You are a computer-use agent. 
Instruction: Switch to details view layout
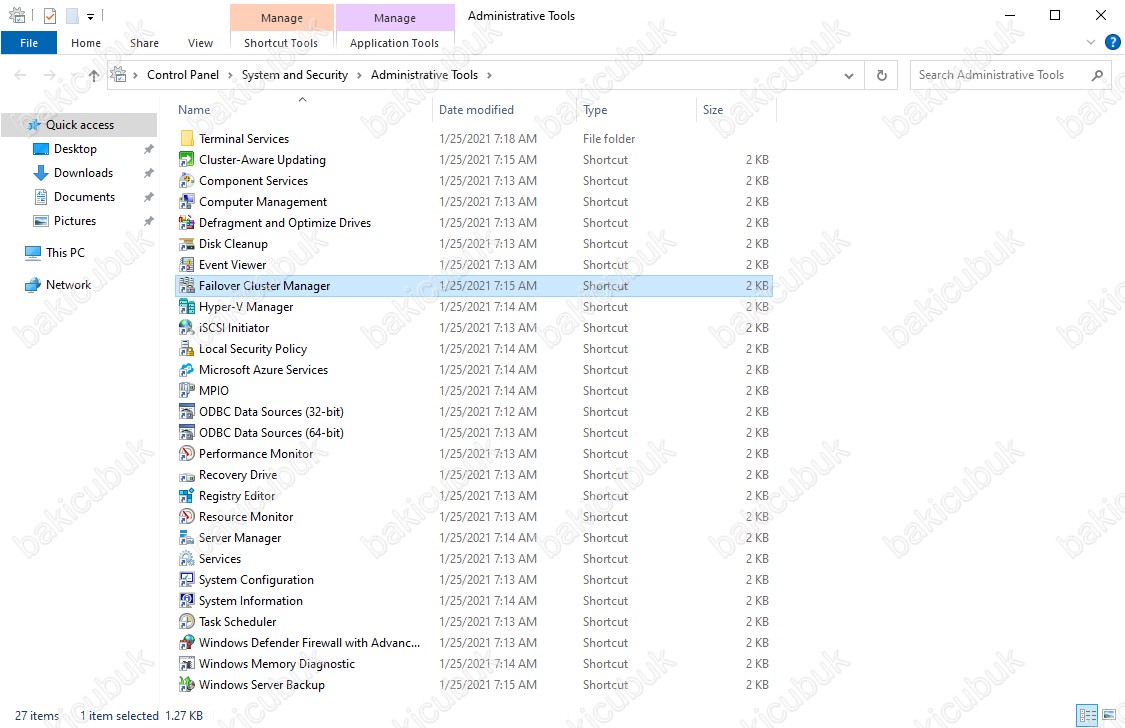pos(1088,715)
